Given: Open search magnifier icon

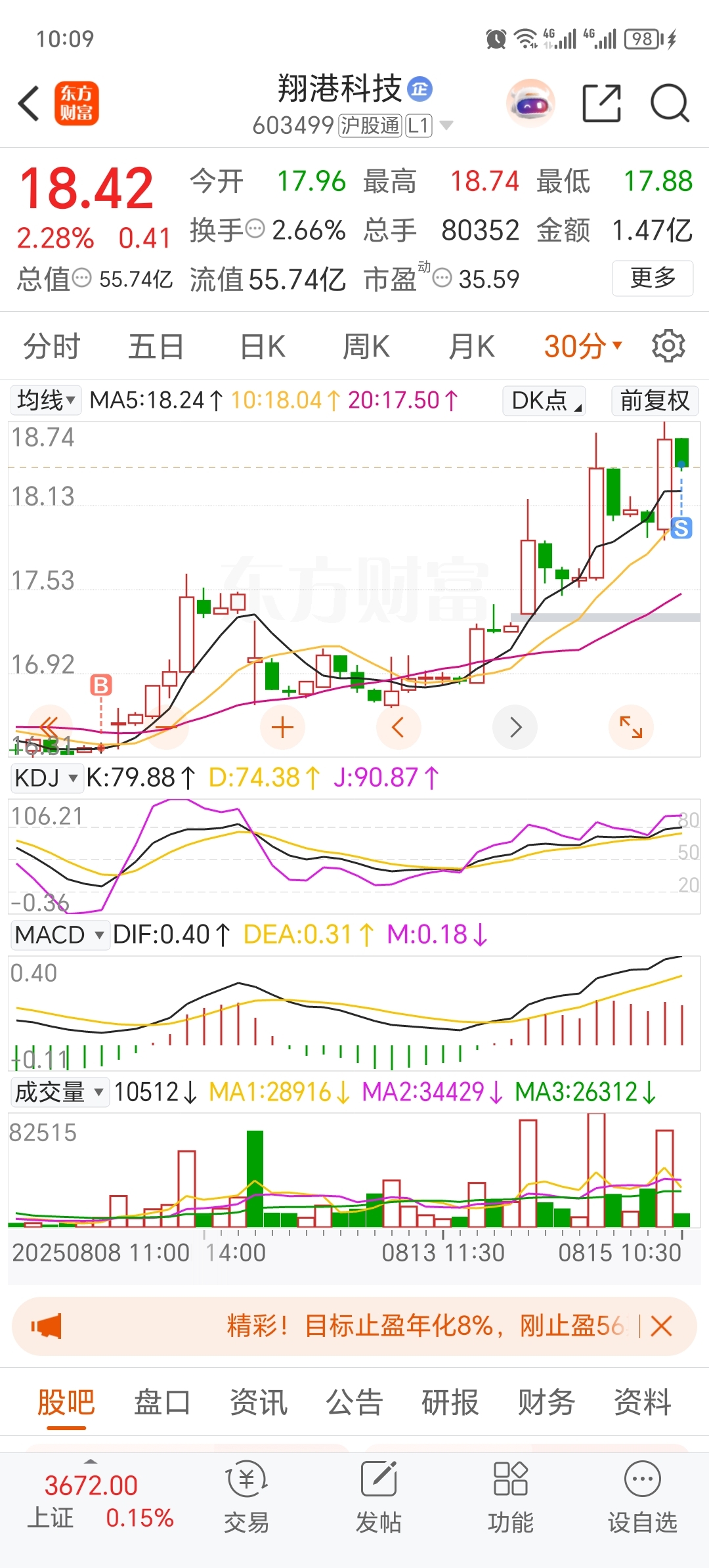Looking at the screenshot, I should click(x=670, y=103).
